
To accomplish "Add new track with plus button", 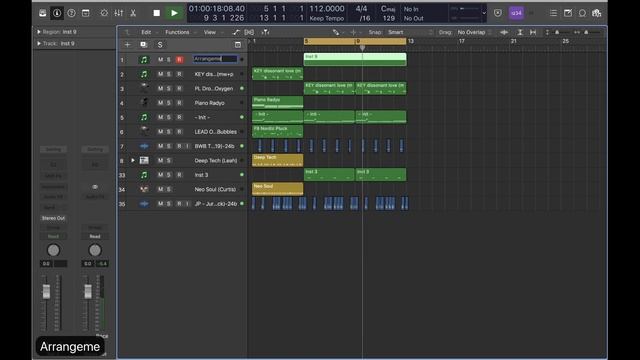I will [127, 44].
